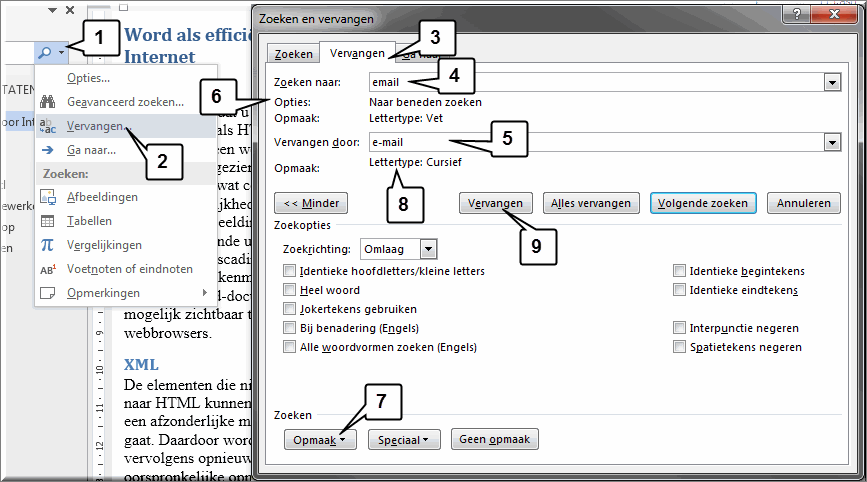
Task: Select Vergelijkingen menu entry
Action: tap(104, 245)
